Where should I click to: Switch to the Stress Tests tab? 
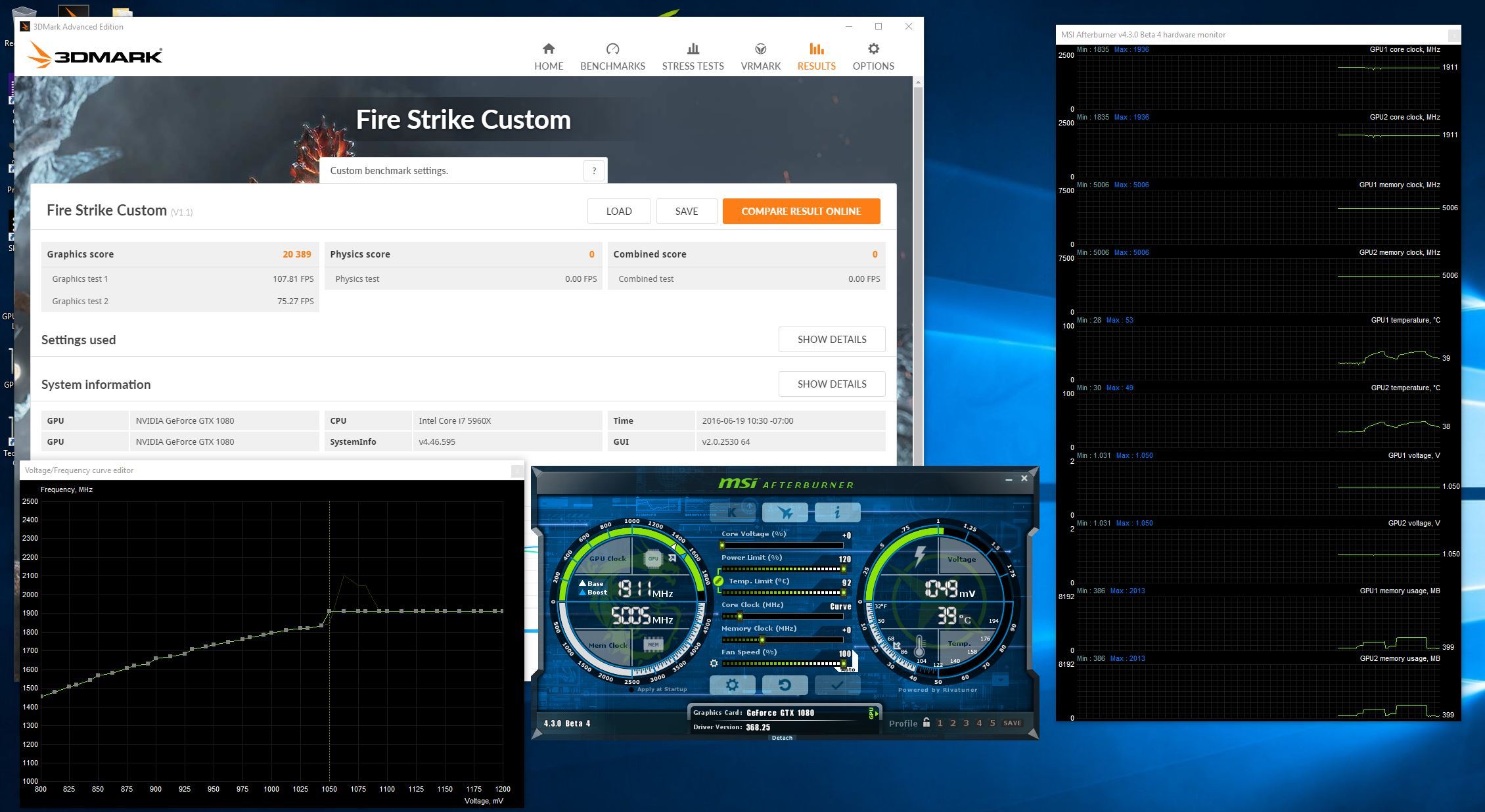point(693,56)
